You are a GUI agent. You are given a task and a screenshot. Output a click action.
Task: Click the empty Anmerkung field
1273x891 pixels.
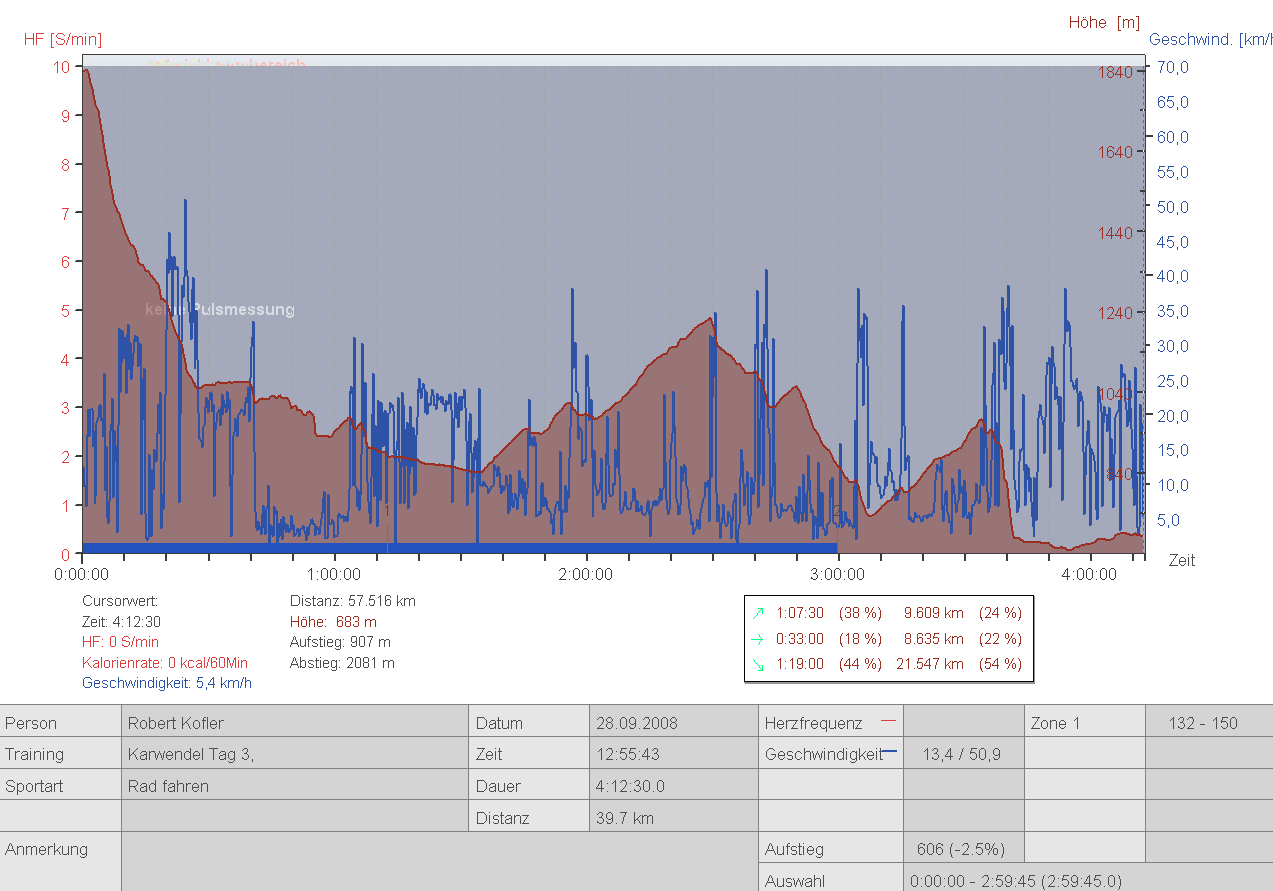pos(440,862)
